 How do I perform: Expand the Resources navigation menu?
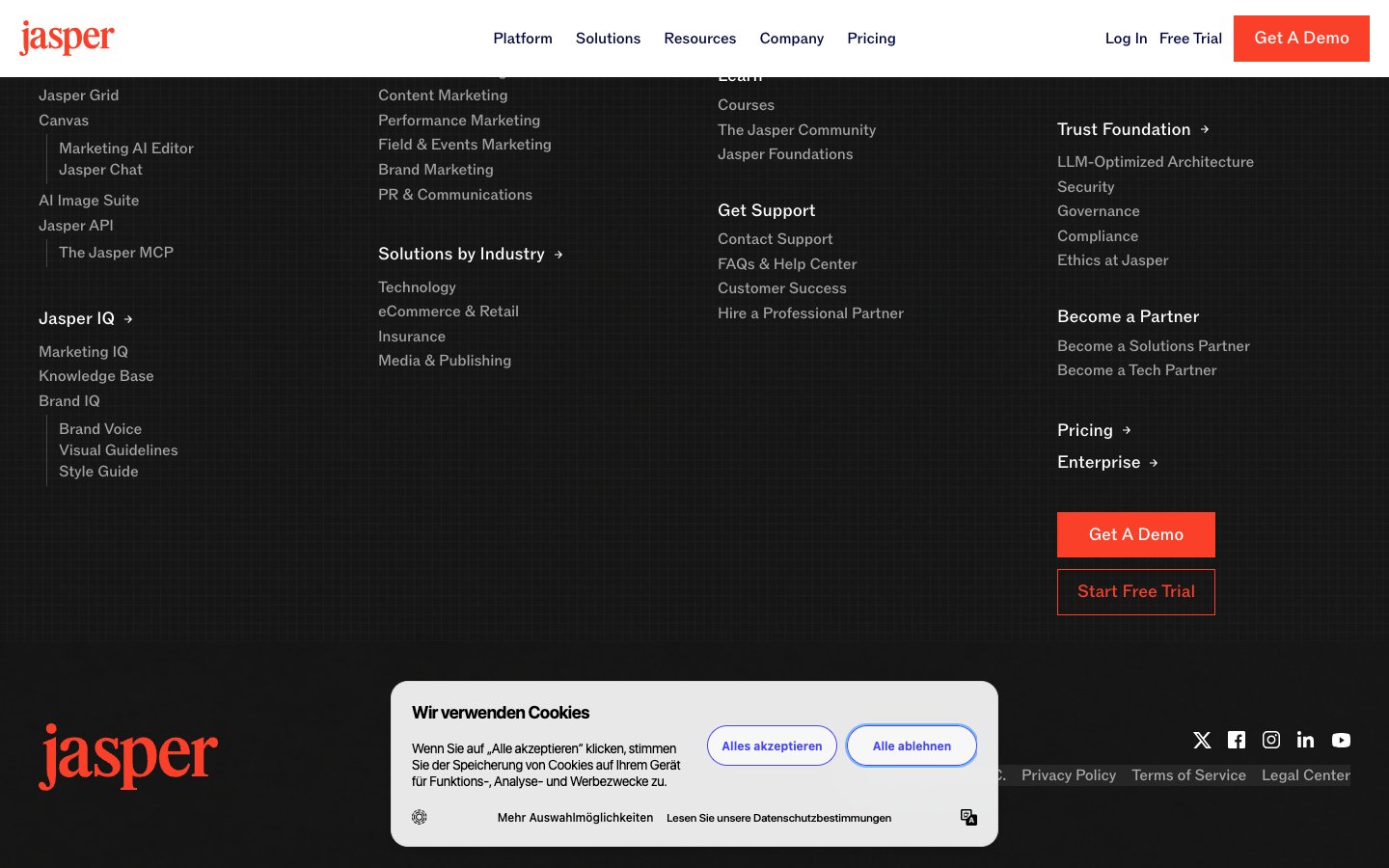coord(699,39)
